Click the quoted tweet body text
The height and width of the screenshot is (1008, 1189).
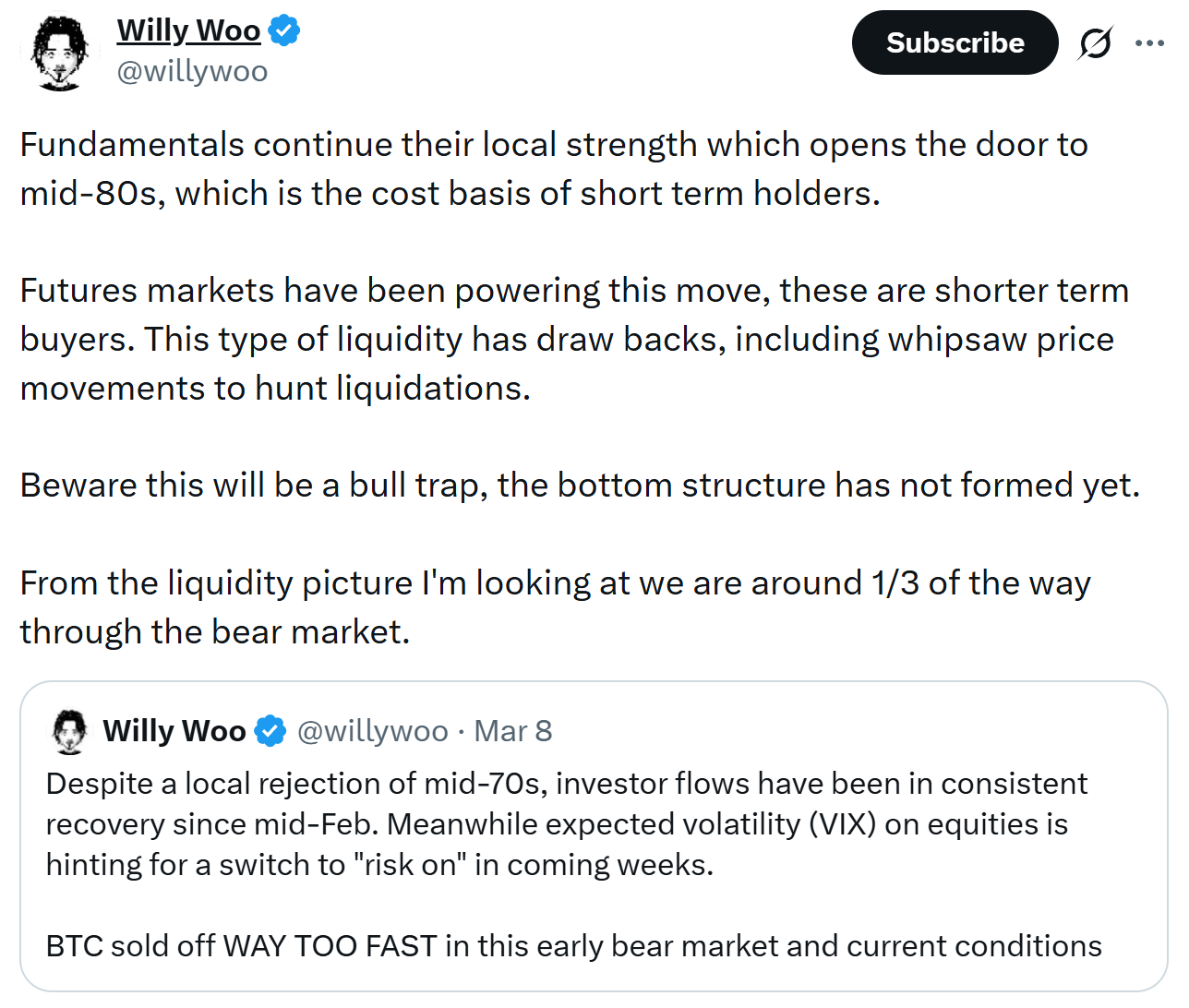(x=565, y=823)
